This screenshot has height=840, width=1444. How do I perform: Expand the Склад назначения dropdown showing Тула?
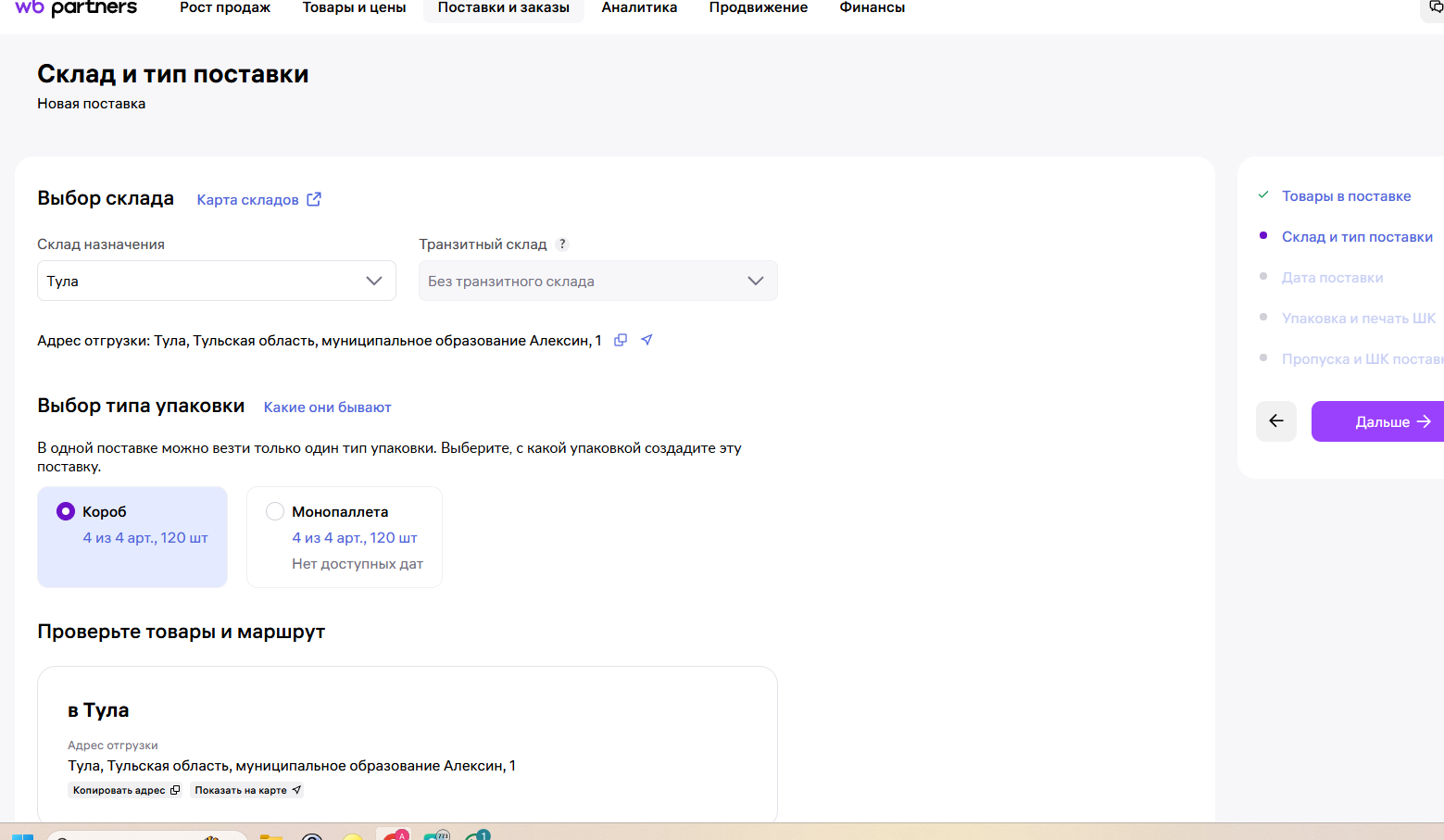coord(217,281)
